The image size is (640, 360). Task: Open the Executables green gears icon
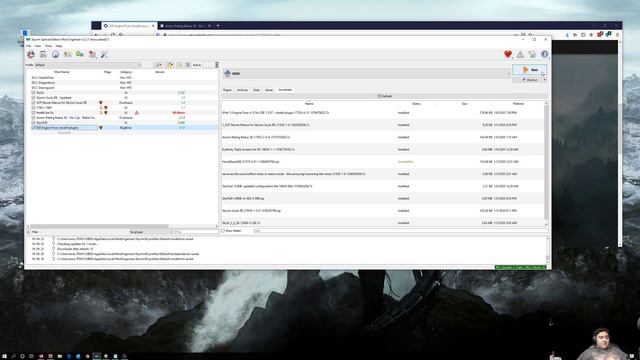pyautogui.click(x=80, y=54)
